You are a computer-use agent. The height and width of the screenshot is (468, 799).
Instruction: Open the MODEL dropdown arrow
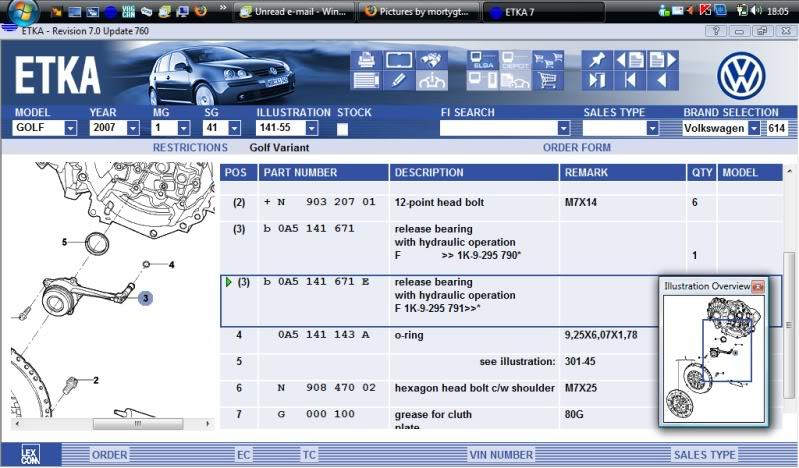[x=71, y=128]
